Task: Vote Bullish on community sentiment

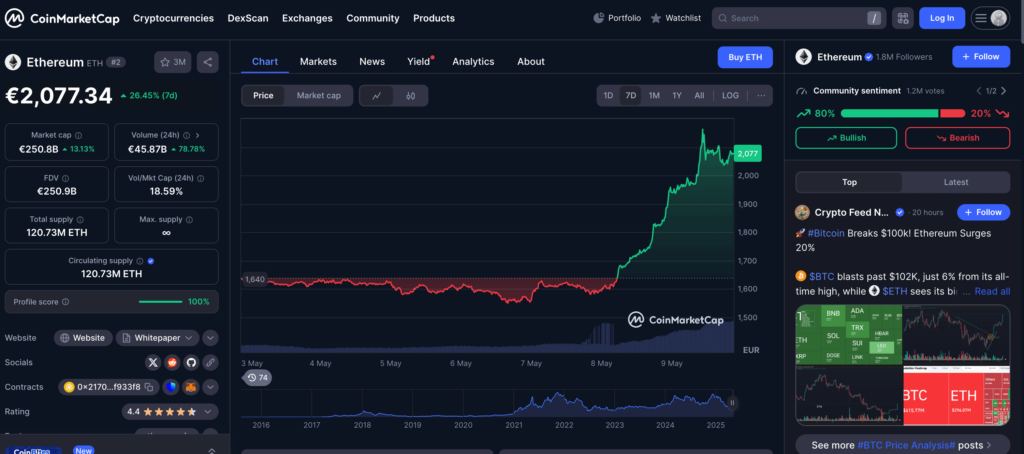Action: (846, 138)
